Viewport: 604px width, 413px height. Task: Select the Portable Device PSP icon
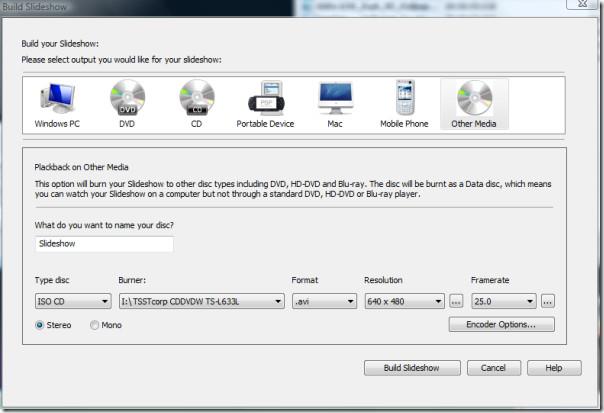(x=265, y=100)
